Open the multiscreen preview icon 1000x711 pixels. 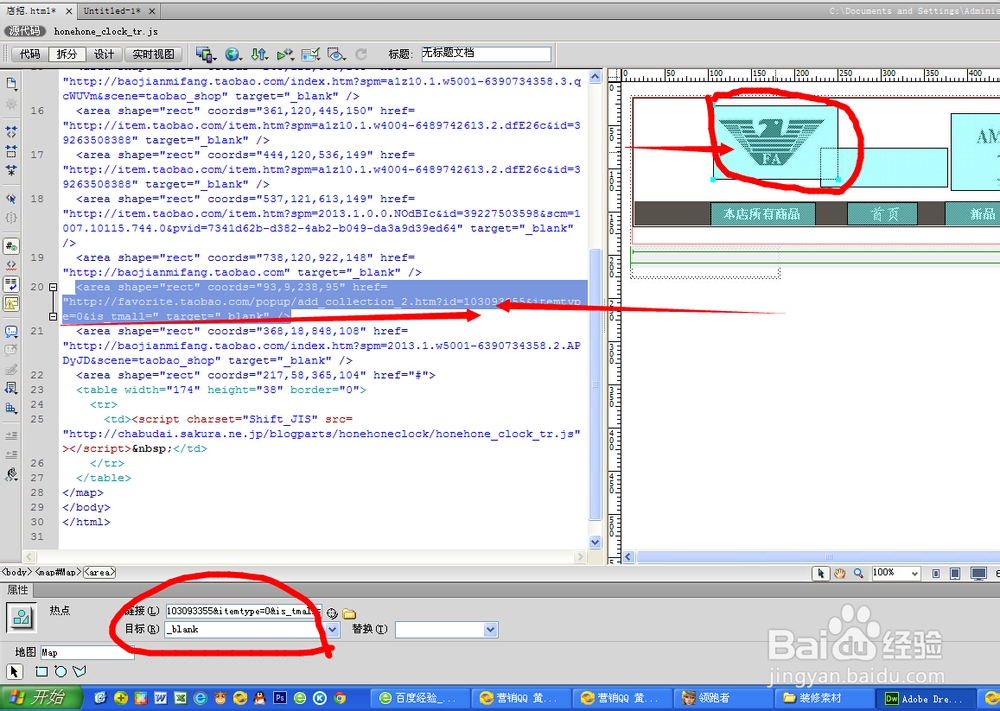click(x=205, y=55)
